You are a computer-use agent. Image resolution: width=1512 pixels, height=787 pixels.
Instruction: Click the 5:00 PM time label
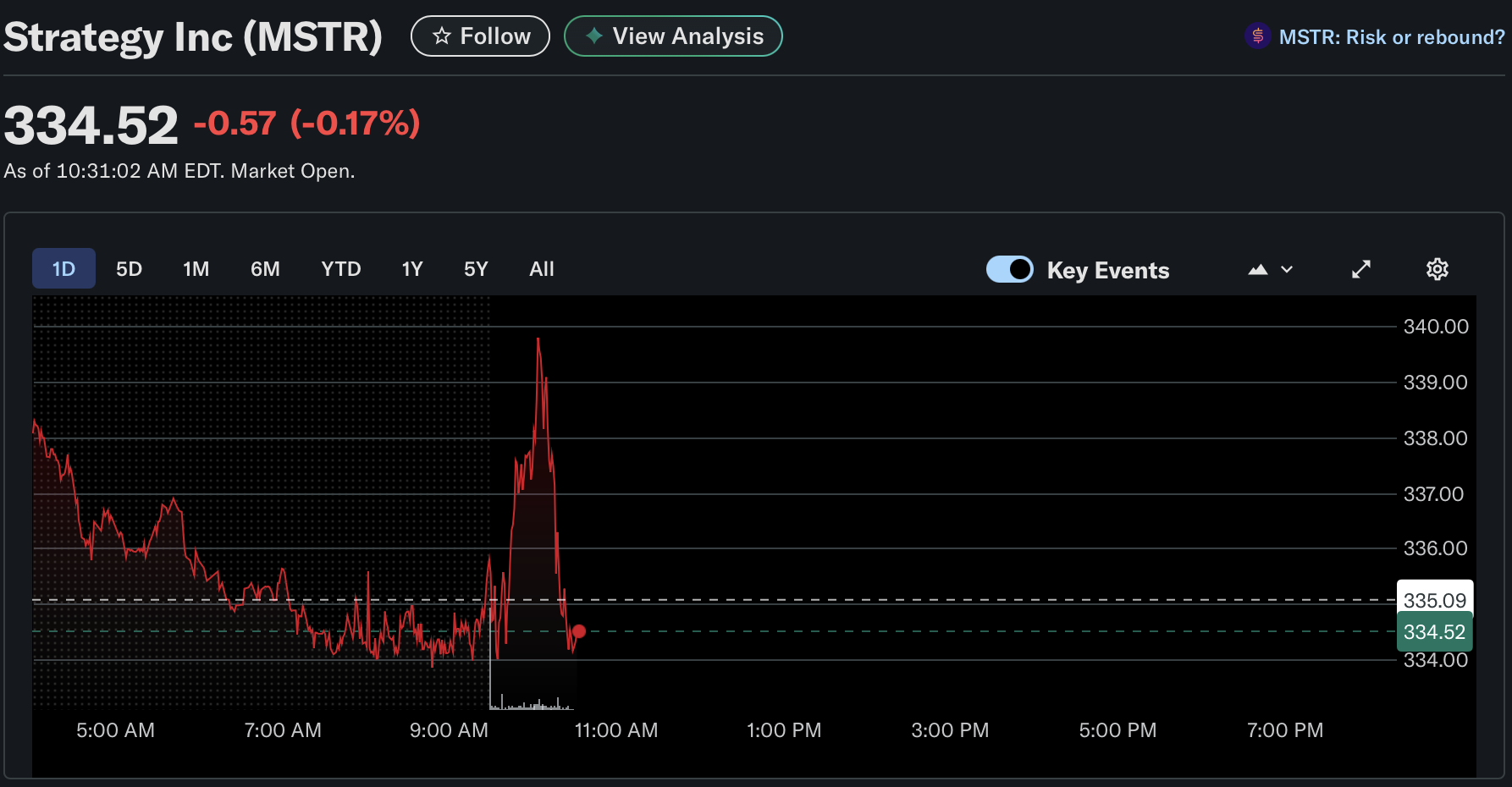click(1117, 730)
